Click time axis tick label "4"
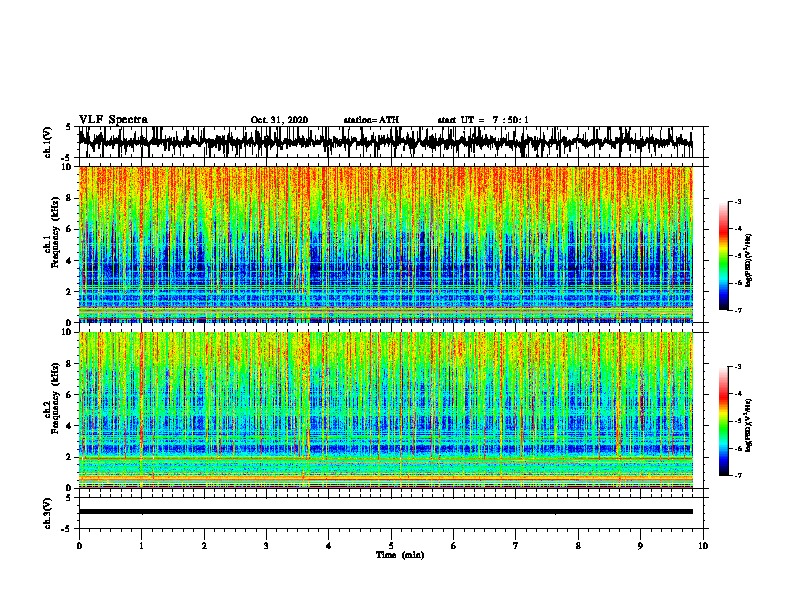Screen dimensions: 792x612 328,546
